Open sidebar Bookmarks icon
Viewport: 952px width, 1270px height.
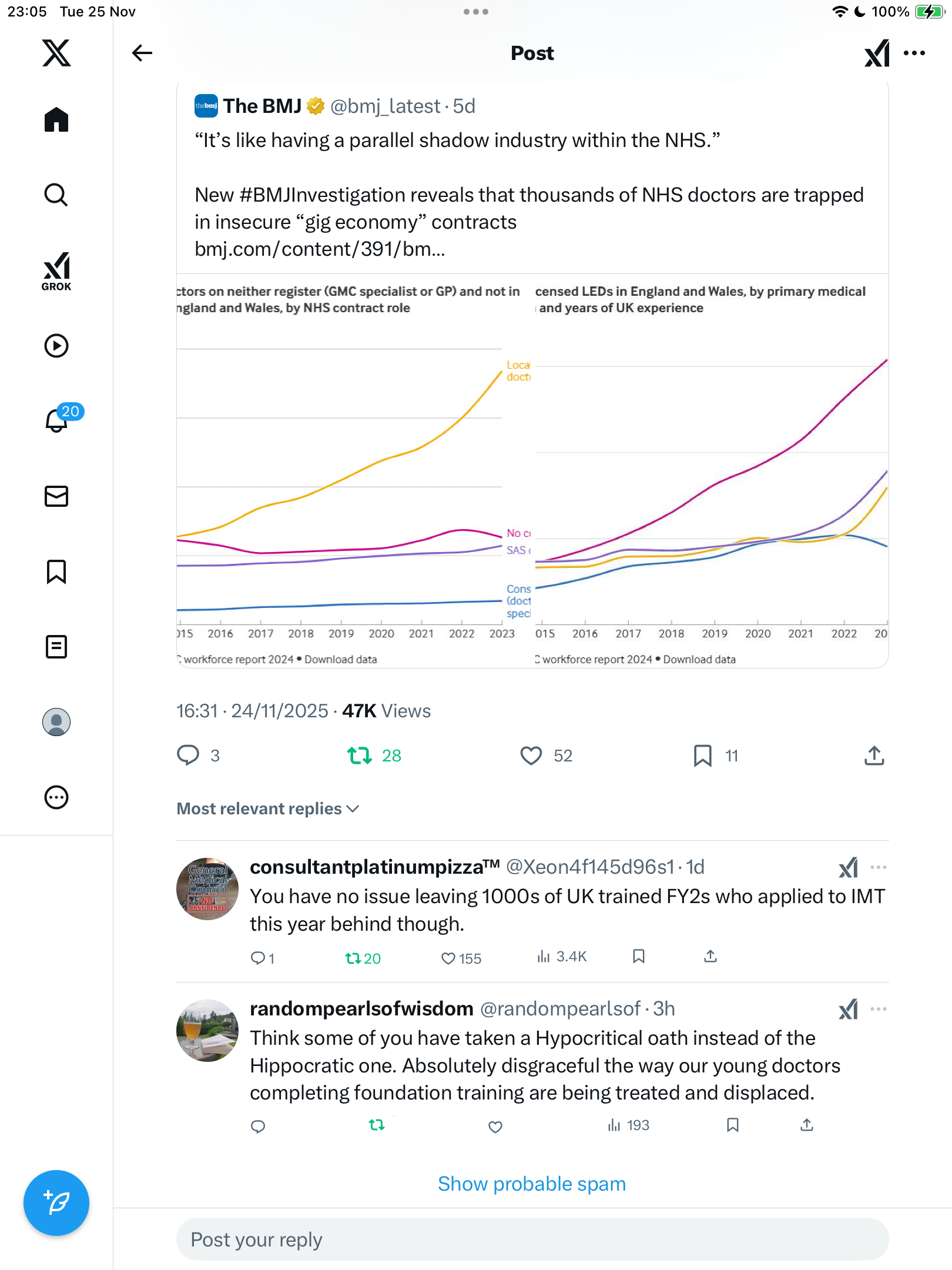56,571
